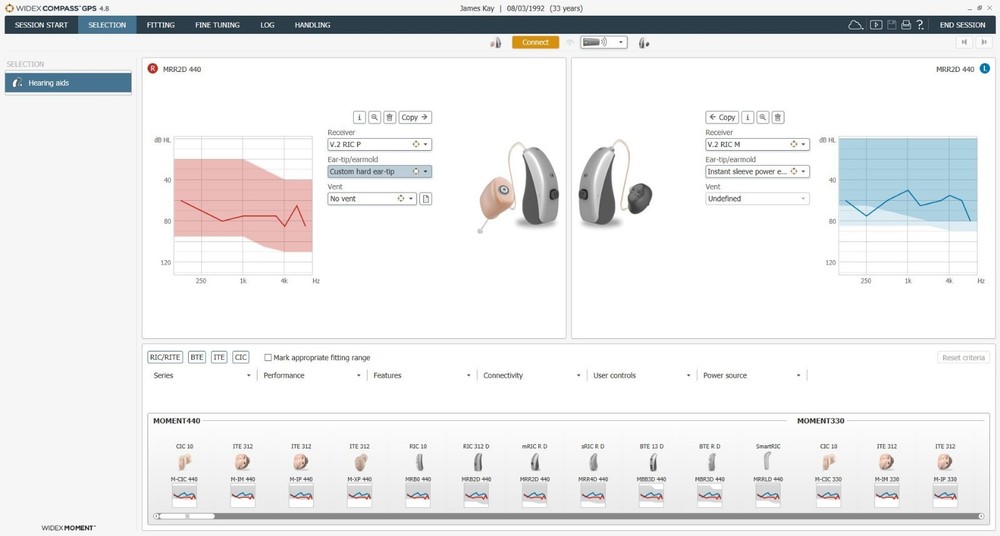Click the next step arrow icon at top right
Viewport: 1000px width, 536px height.
tap(984, 42)
